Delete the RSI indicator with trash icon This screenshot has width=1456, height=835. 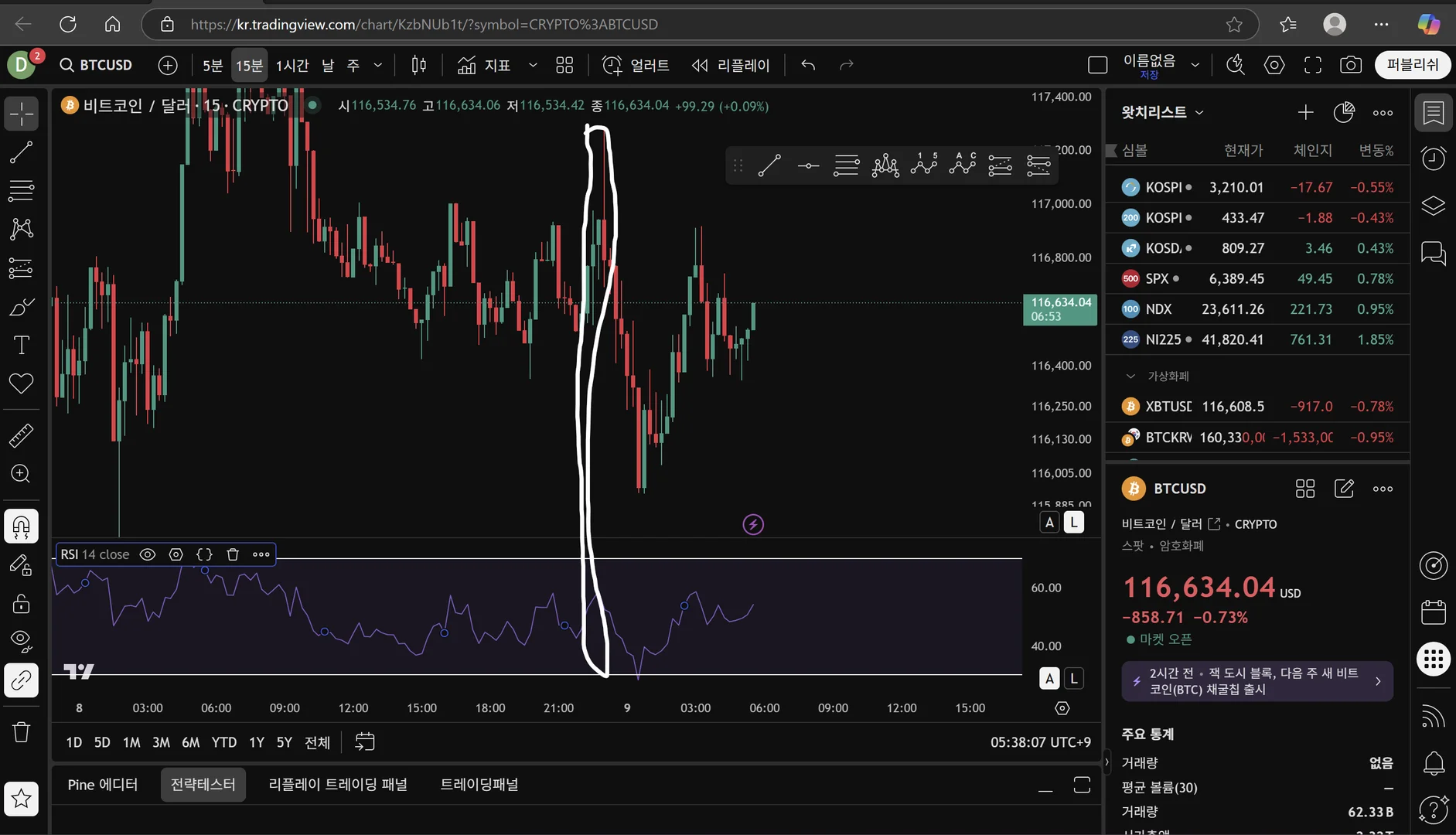(x=233, y=554)
